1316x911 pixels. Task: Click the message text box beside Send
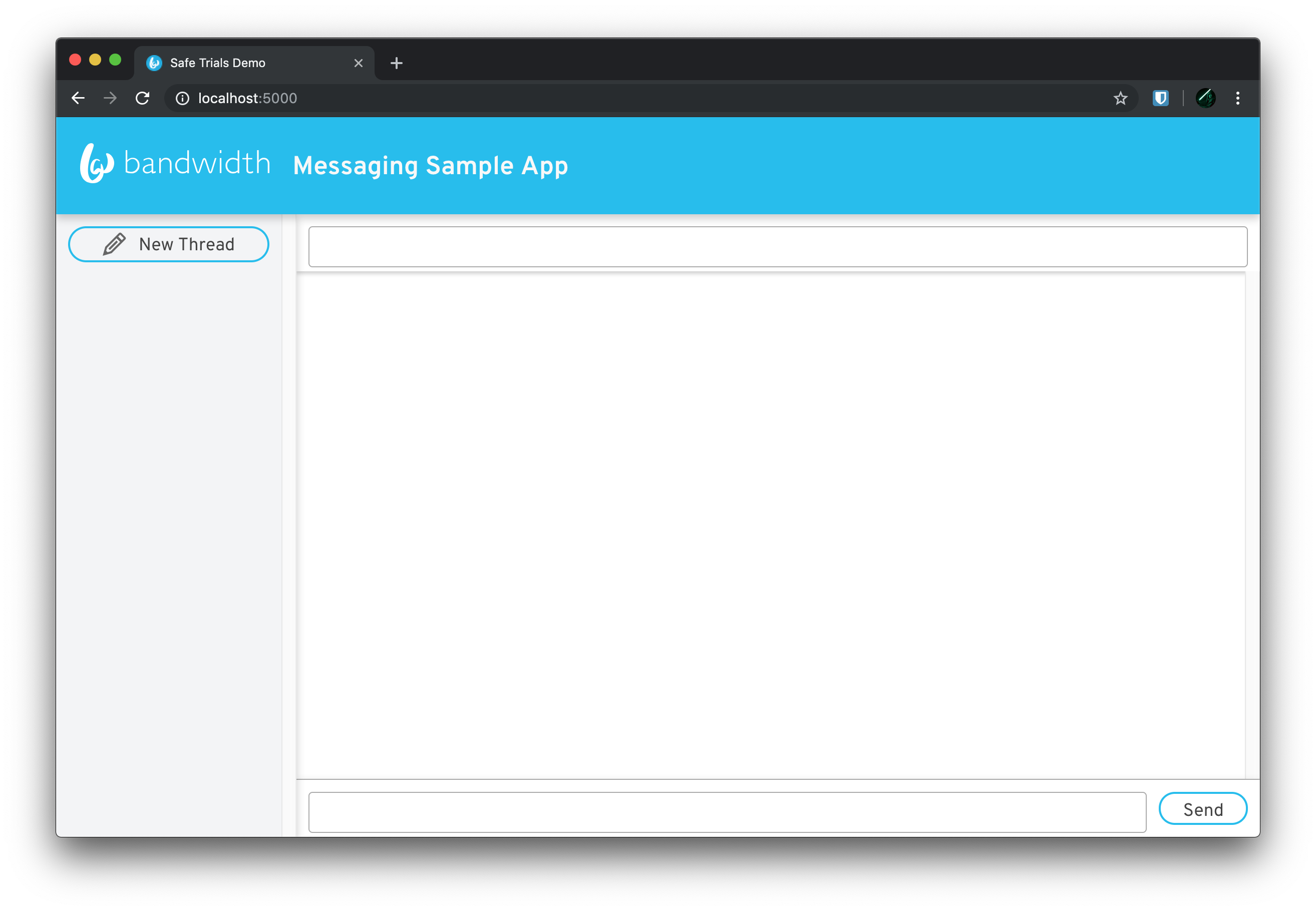click(727, 812)
